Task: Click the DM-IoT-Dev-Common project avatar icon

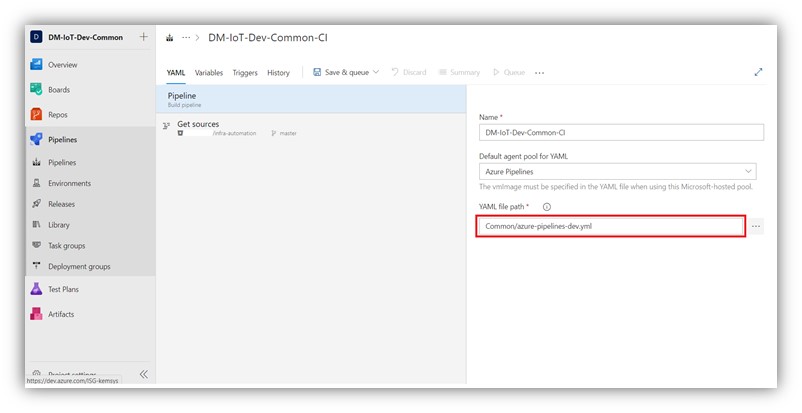Action: pos(36,37)
